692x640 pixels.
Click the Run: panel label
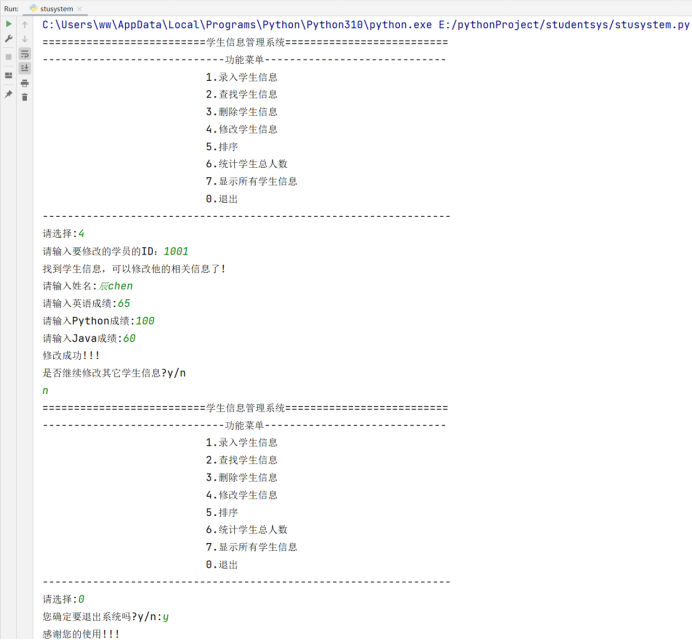click(x=11, y=8)
